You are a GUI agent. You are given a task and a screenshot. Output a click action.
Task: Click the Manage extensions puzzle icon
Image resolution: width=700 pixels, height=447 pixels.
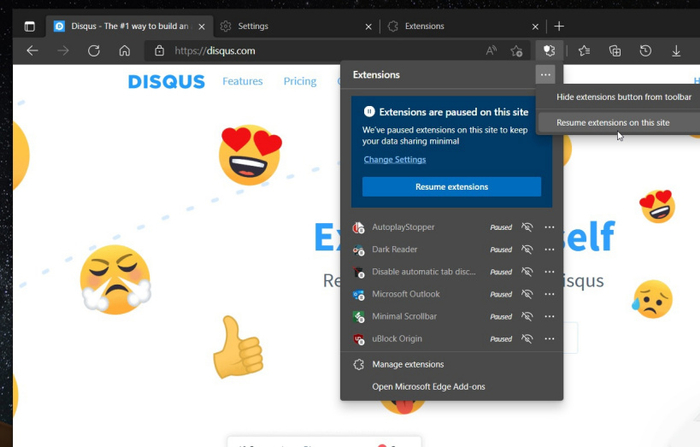pos(358,364)
